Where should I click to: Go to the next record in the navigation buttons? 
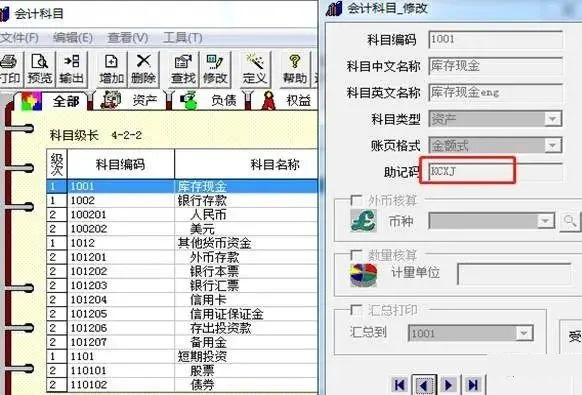click(448, 385)
